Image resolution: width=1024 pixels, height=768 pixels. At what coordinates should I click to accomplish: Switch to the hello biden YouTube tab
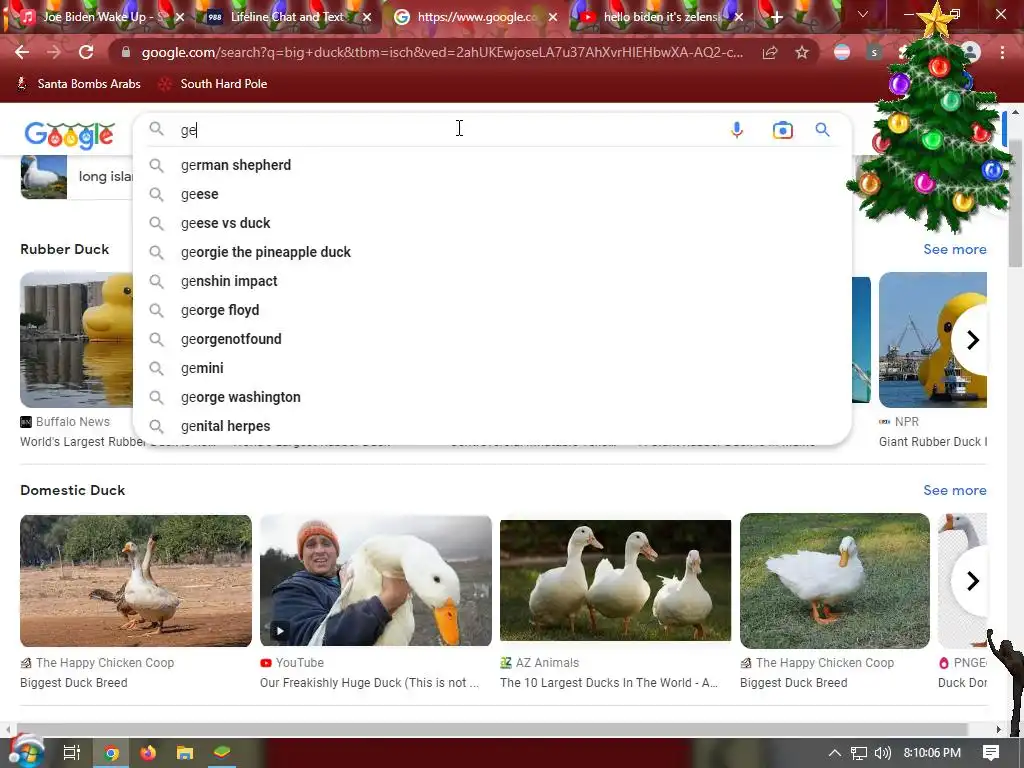tap(660, 17)
